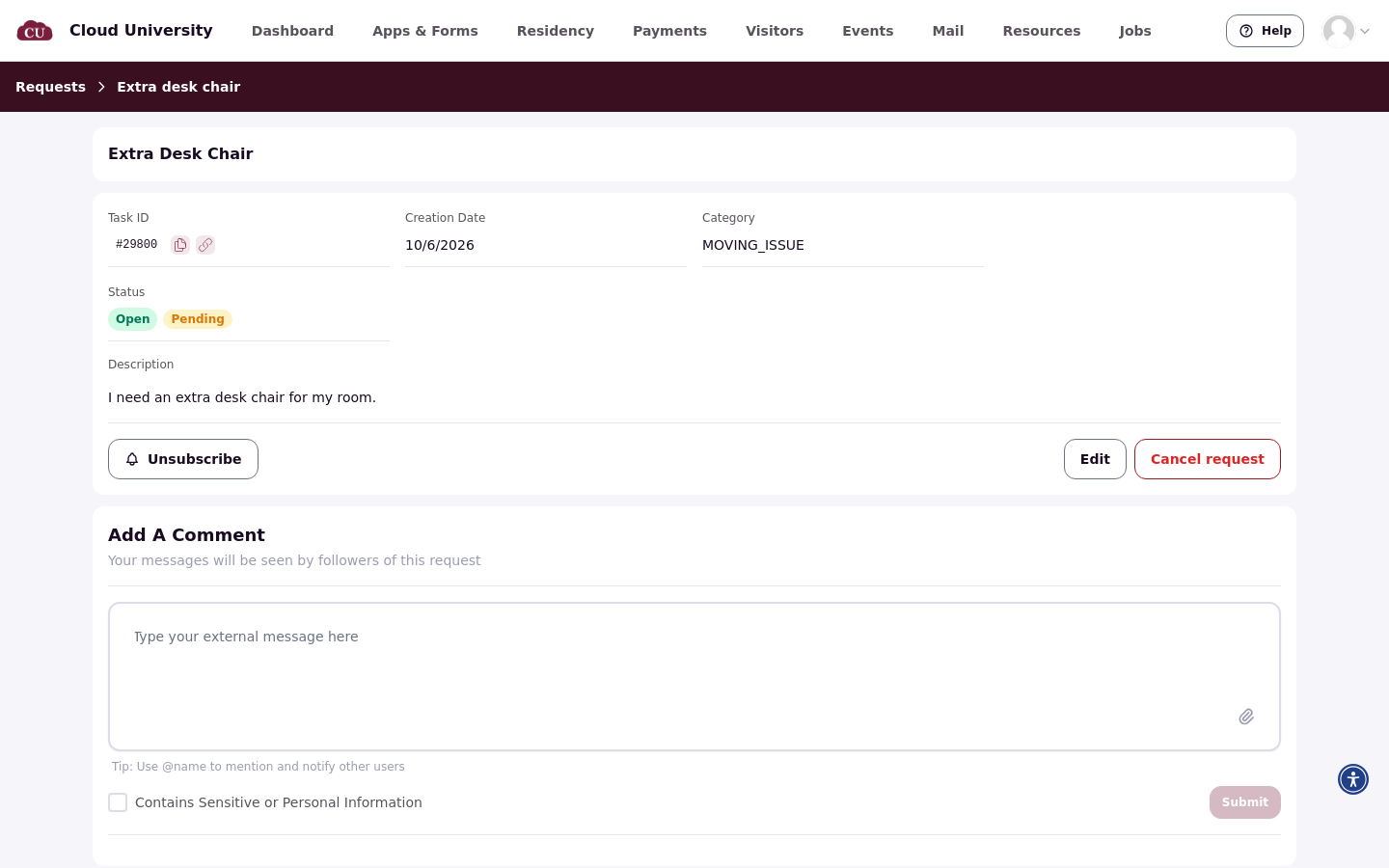Copy the link to task #29800

205,245
